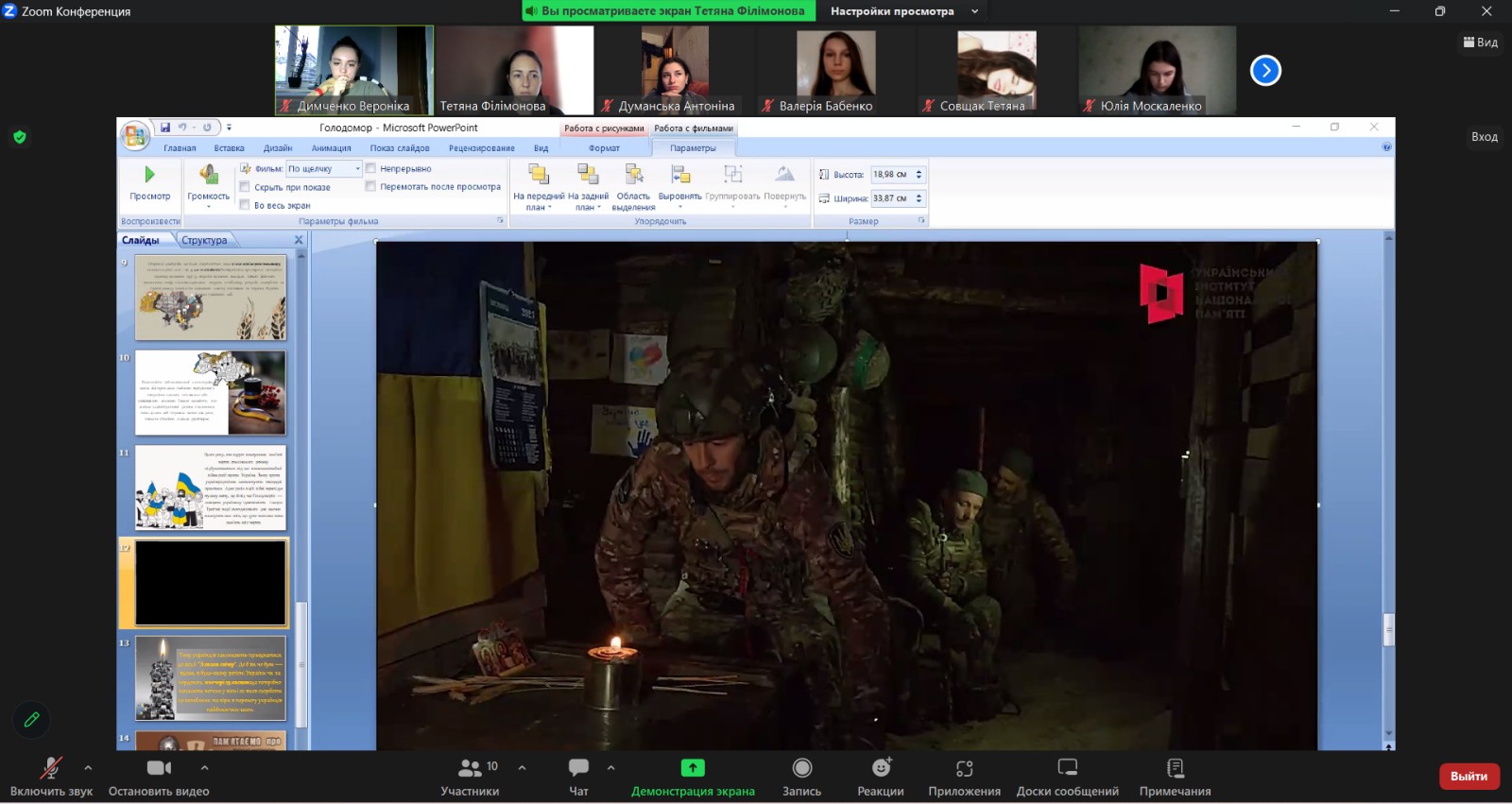Unmute microphone with Включить звук
Viewport: 1512px width, 804px height.
[50, 768]
